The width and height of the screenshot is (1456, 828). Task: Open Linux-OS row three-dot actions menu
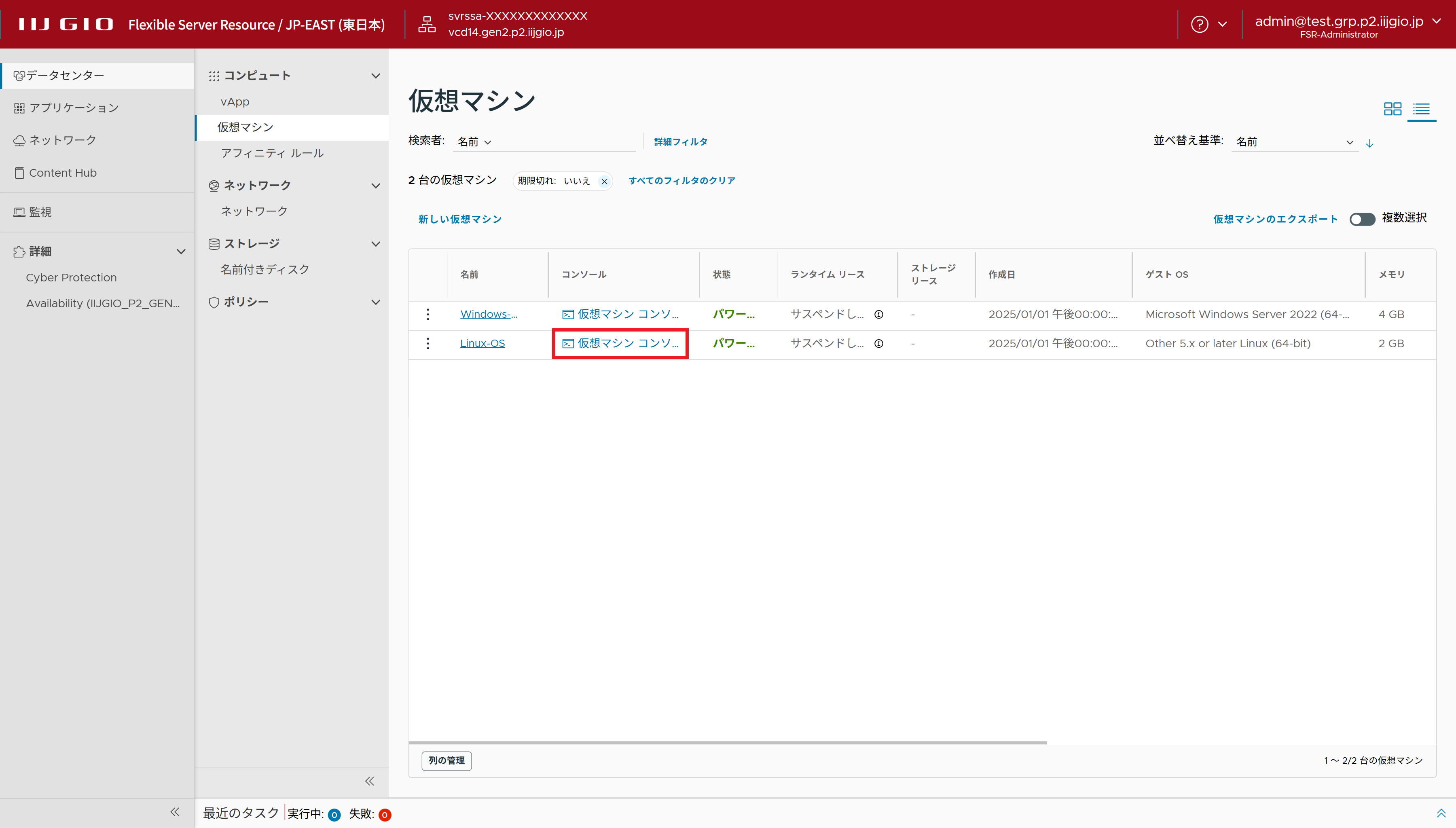428,344
